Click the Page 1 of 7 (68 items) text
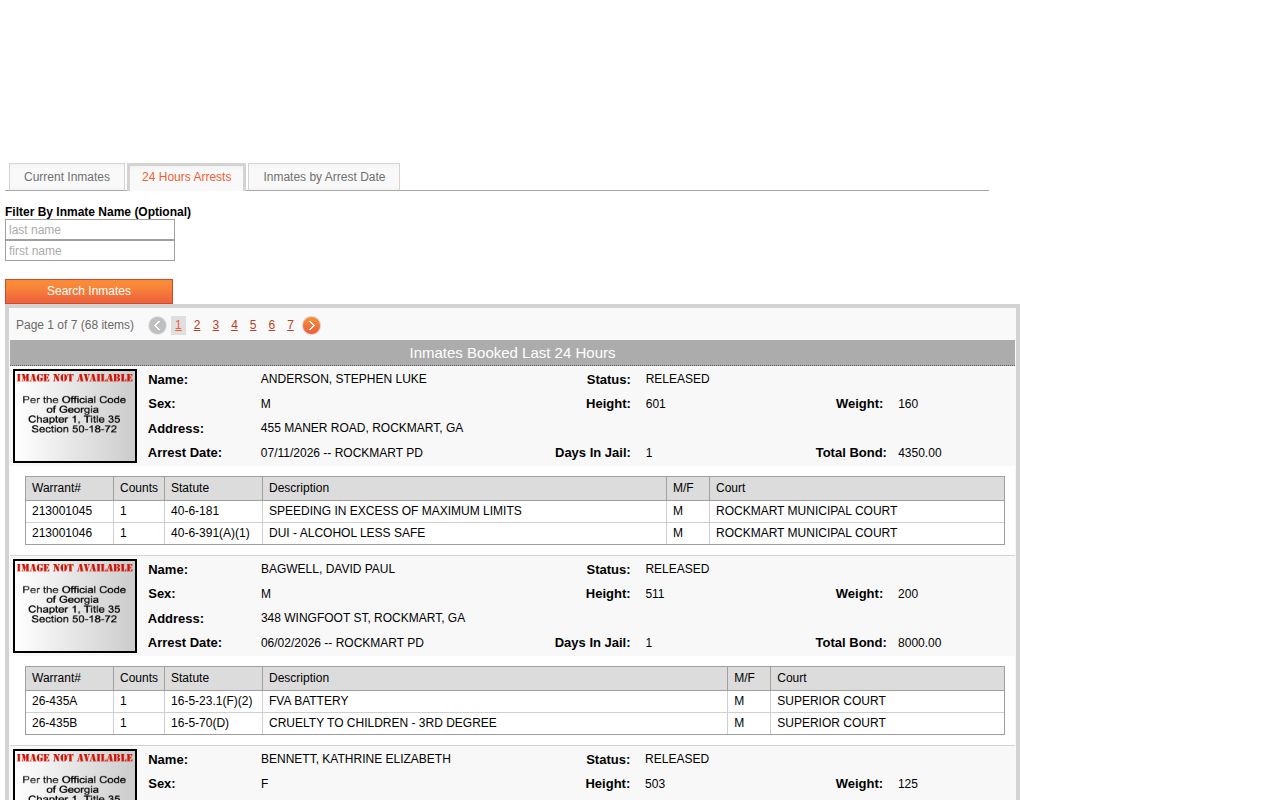Viewport: 1280px width, 800px height. coord(75,325)
